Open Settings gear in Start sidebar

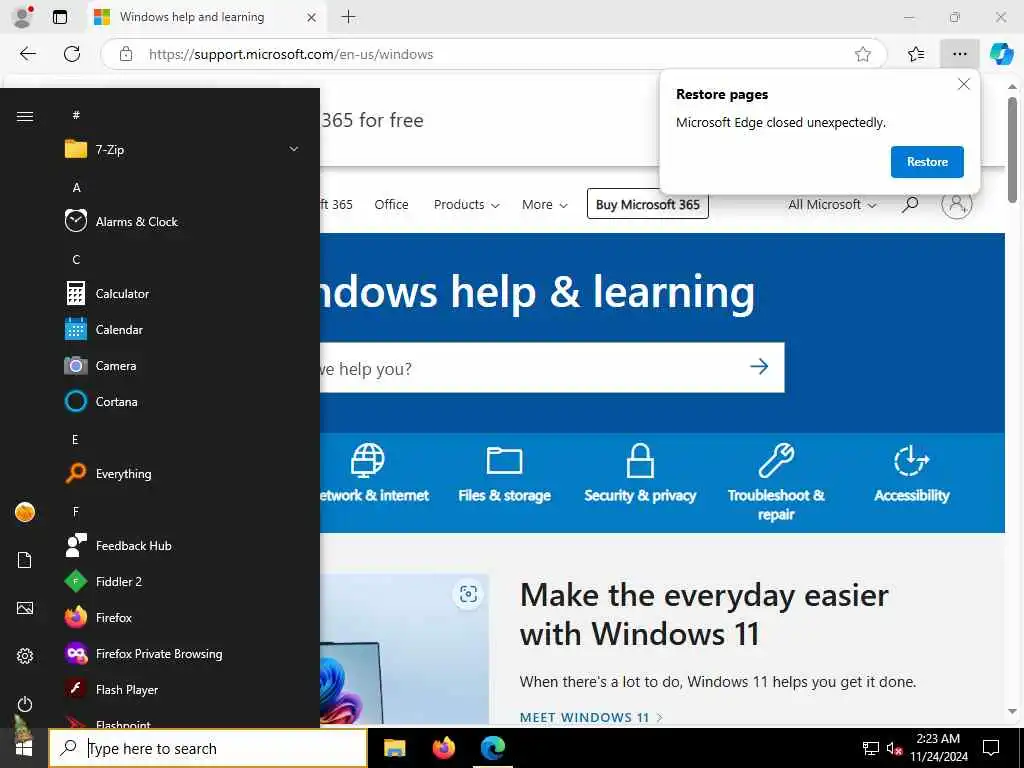pos(25,656)
